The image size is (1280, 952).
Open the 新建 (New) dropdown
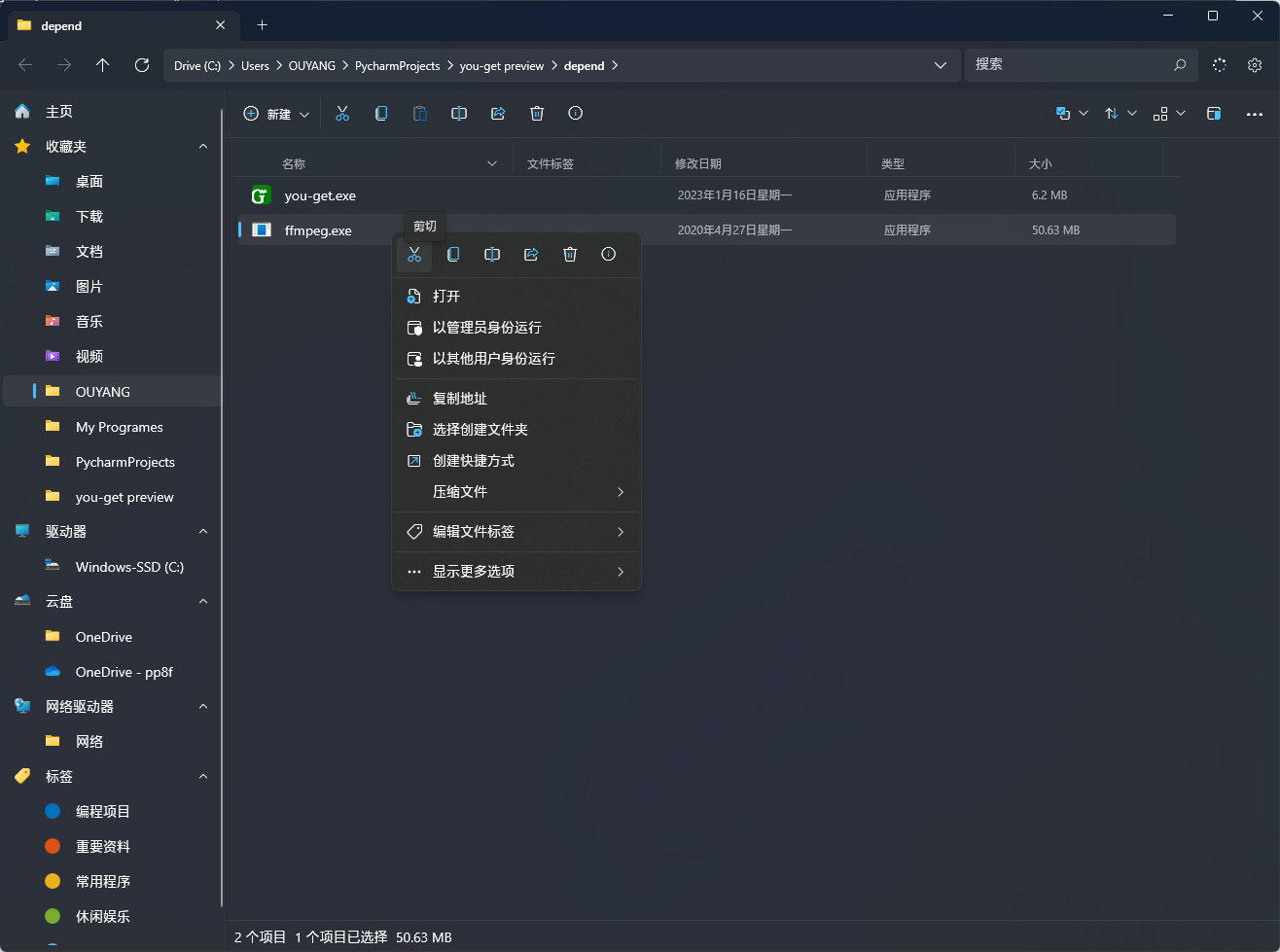click(x=276, y=114)
